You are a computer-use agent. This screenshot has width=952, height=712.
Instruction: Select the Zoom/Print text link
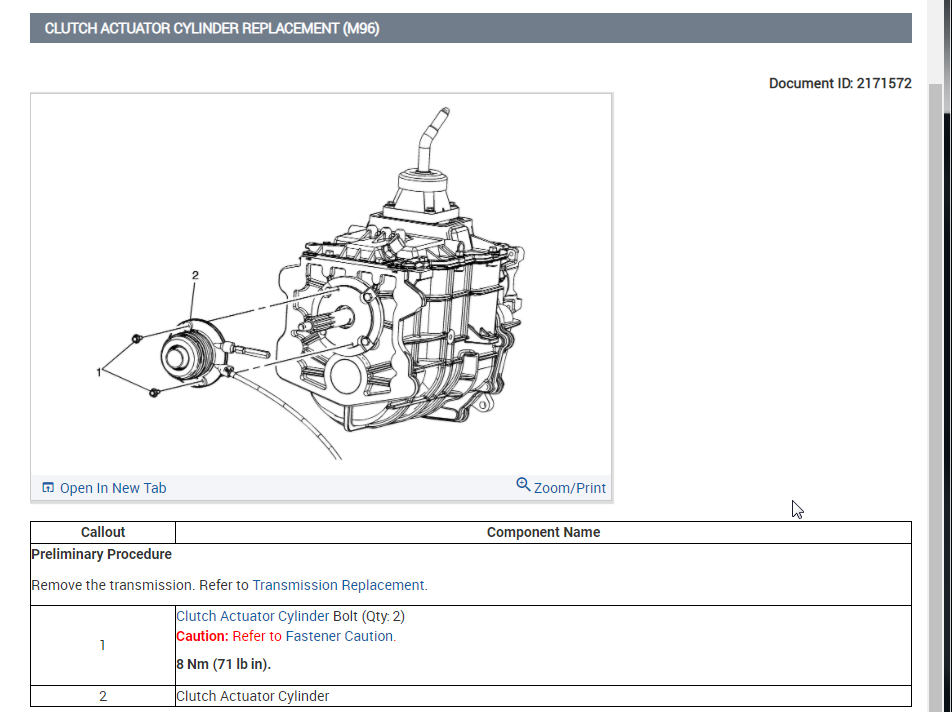pyautogui.click(x=570, y=488)
